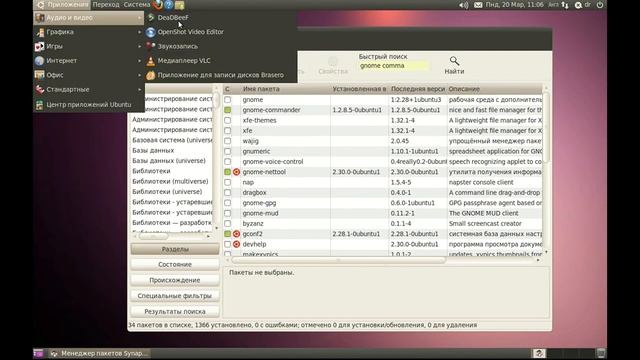Select the gnome-voice-control package row
The image size is (640, 360).
point(383,162)
